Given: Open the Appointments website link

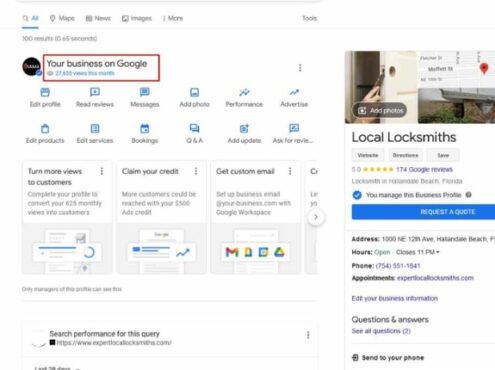Looking at the screenshot, I should (435, 278).
